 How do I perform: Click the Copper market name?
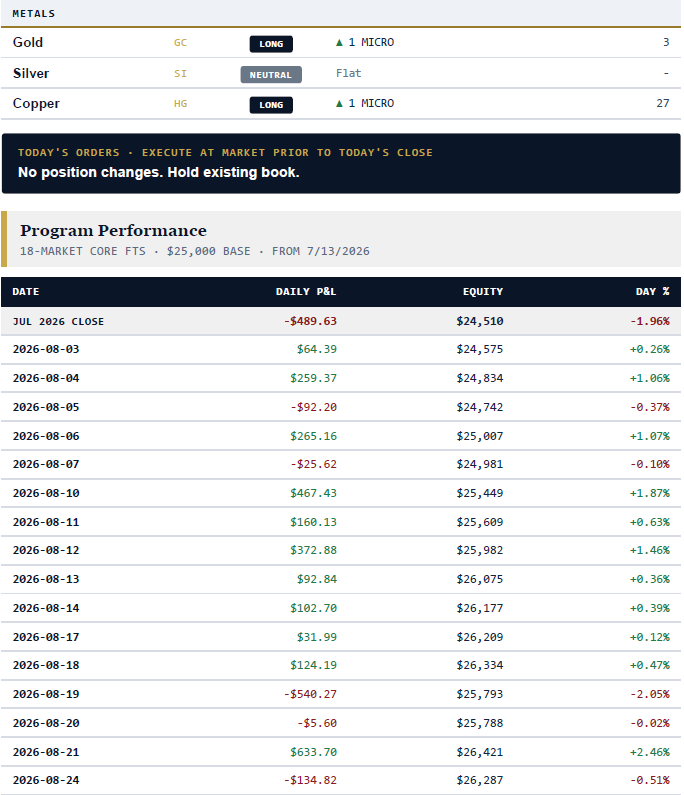coord(36,103)
